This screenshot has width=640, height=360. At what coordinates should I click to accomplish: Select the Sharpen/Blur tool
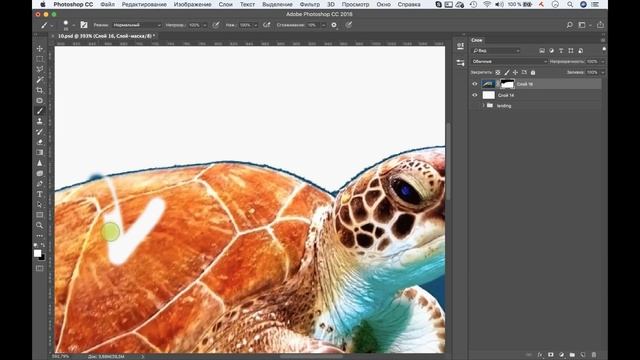tap(40, 163)
